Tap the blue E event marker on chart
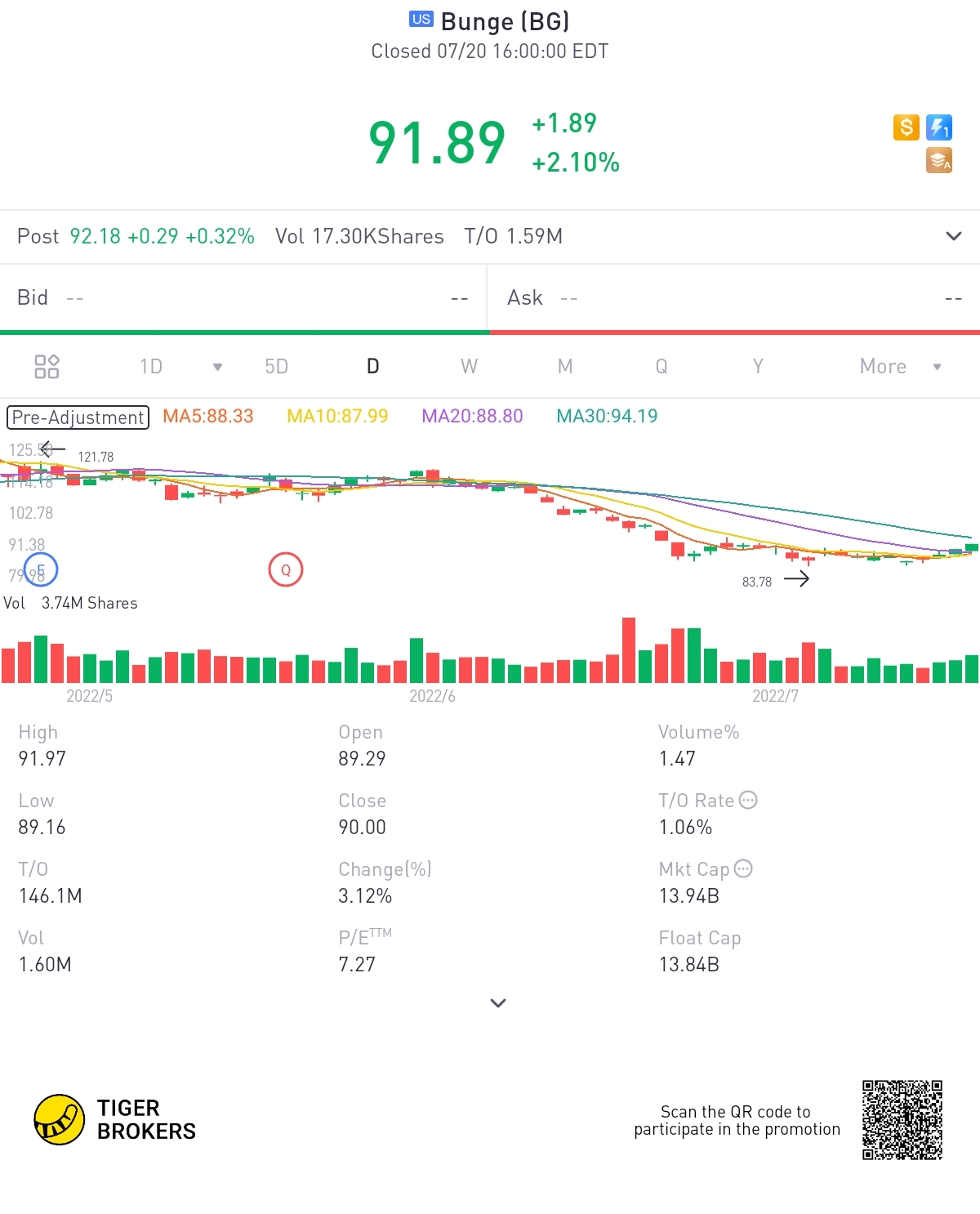Screen dimensions: 980x1214 click(41, 569)
